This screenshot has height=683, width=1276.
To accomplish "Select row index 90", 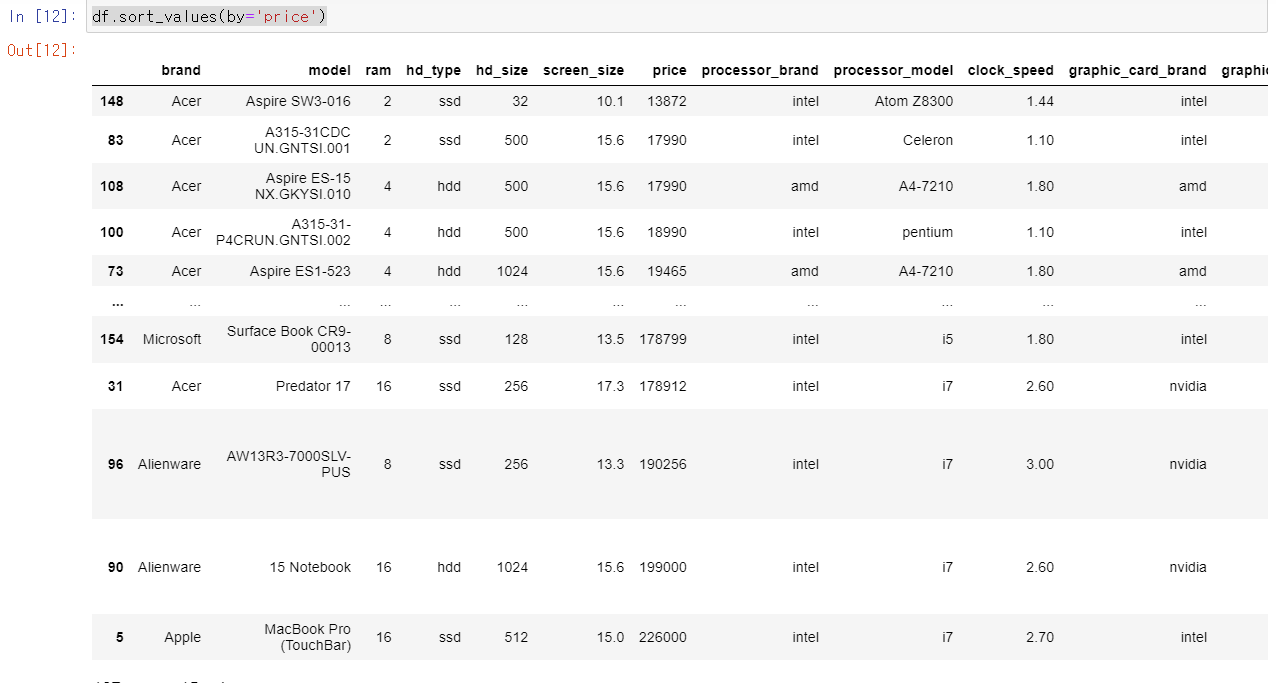I will pyautogui.click(x=116, y=567).
